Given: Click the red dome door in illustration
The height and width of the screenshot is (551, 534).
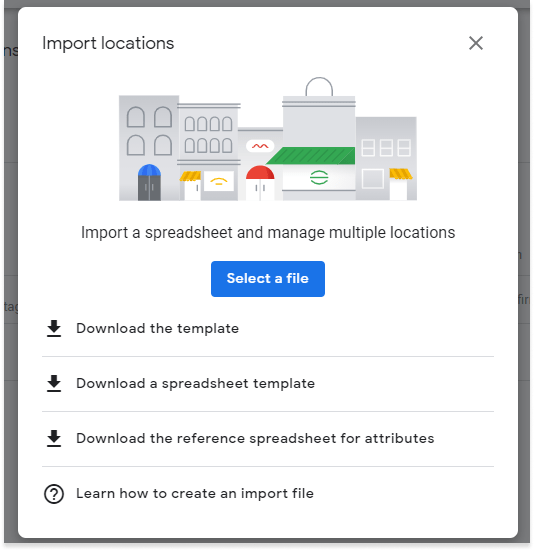Looking at the screenshot, I should (x=260, y=183).
